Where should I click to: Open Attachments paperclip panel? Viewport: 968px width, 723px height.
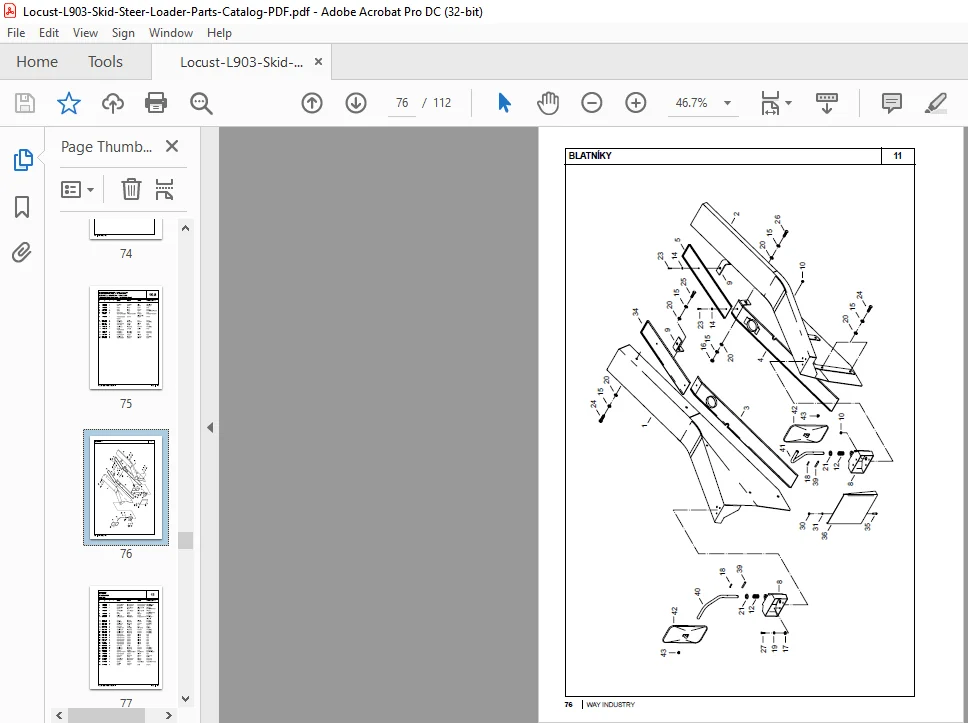coord(22,253)
